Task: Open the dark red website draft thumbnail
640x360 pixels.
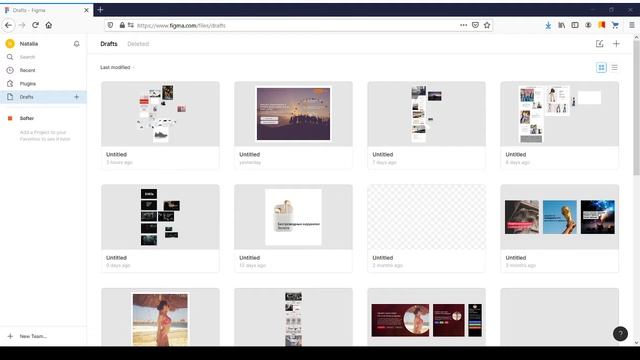Action: 426,317
